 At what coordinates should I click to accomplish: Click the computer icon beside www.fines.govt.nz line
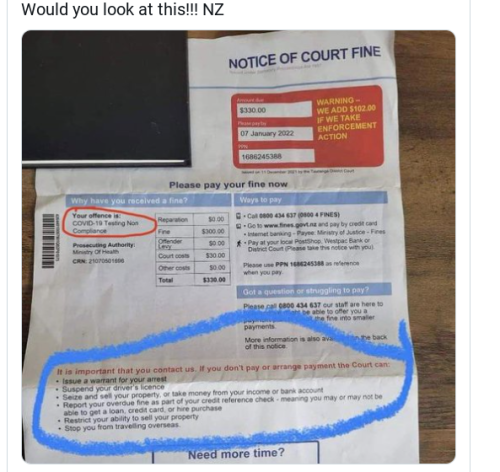(239, 226)
